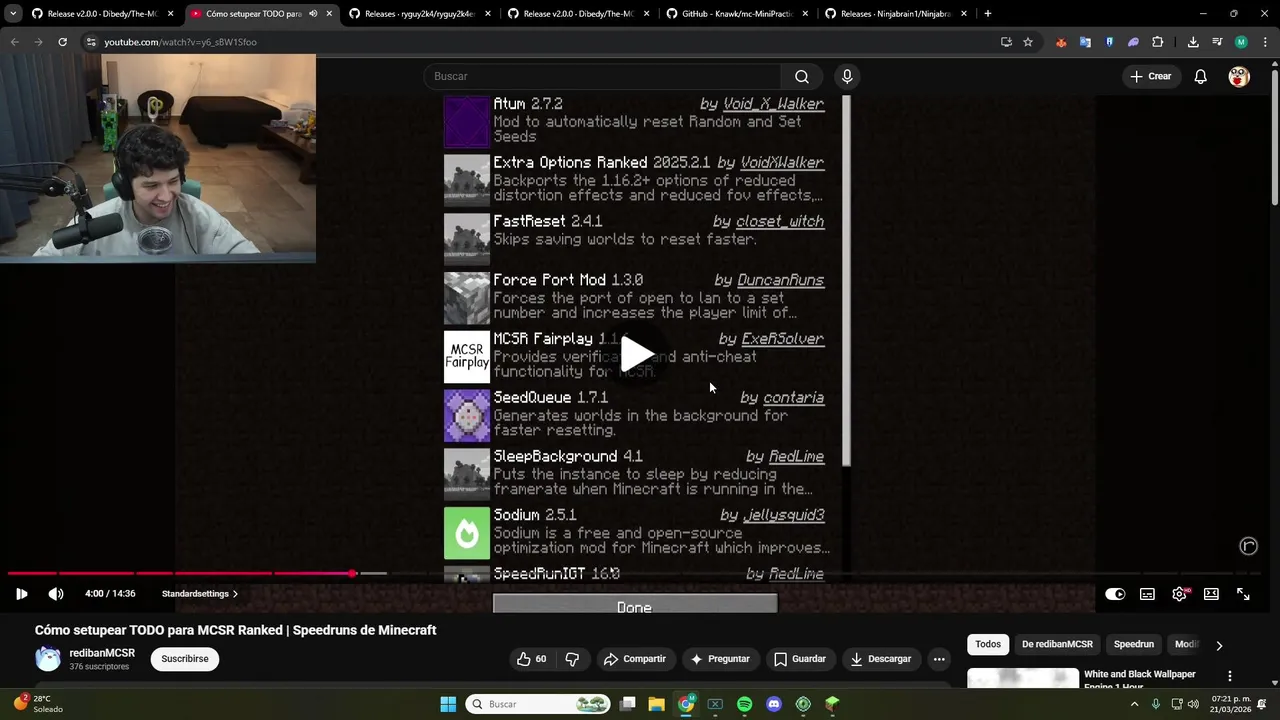The image size is (1280, 720).
Task: Click the Atum 2.7.2 mod entry
Action: tap(634, 121)
